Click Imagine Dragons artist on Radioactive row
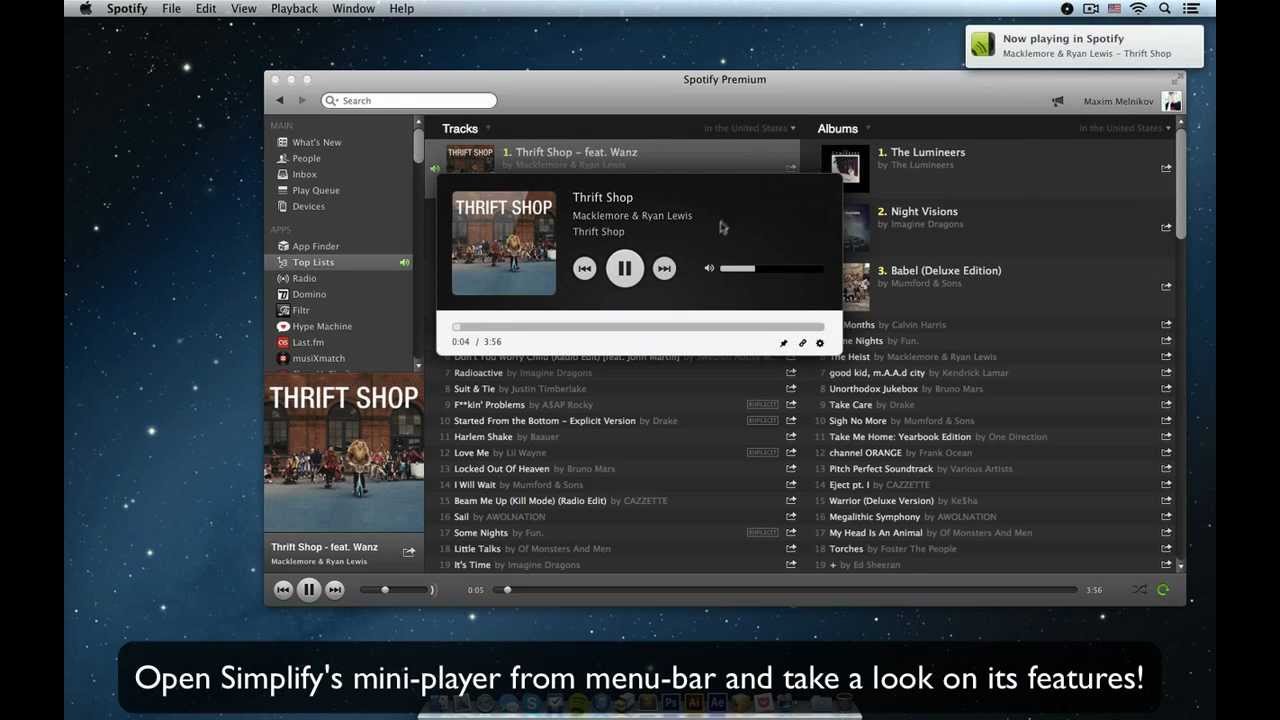Viewport: 1280px width, 720px height. tap(555, 373)
